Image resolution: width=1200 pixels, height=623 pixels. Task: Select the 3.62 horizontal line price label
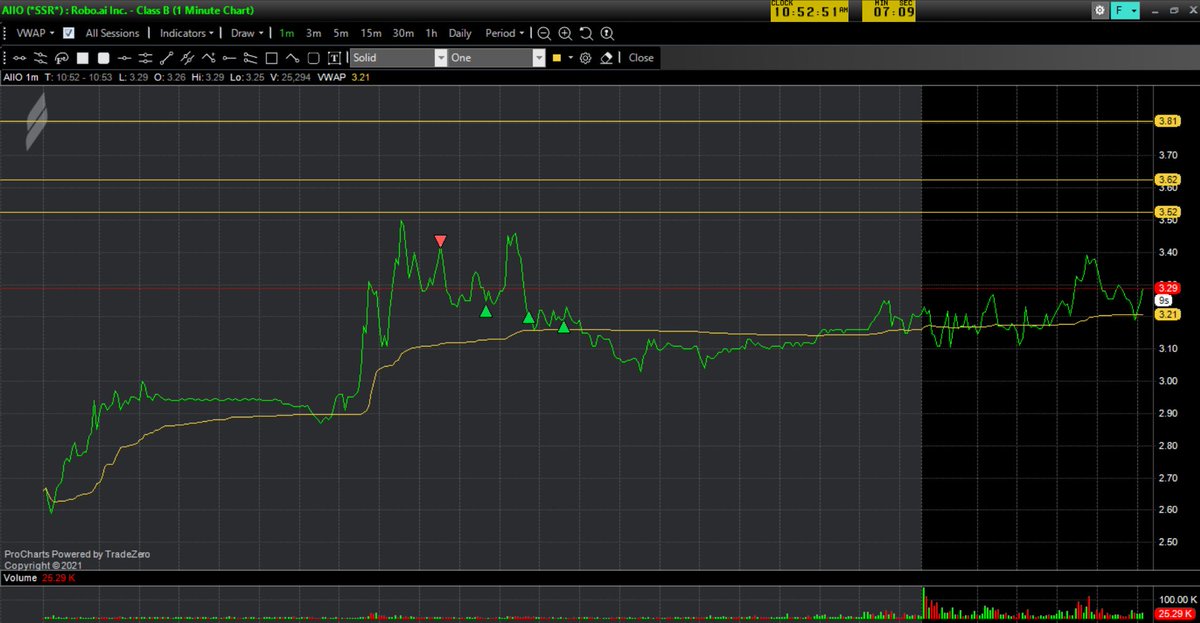[1167, 180]
